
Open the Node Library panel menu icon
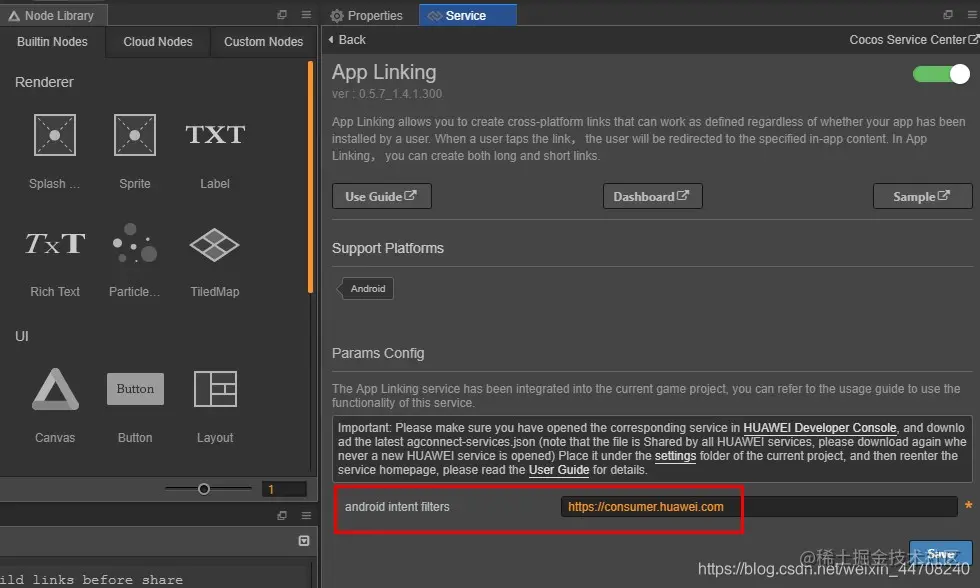pyautogui.click(x=306, y=14)
